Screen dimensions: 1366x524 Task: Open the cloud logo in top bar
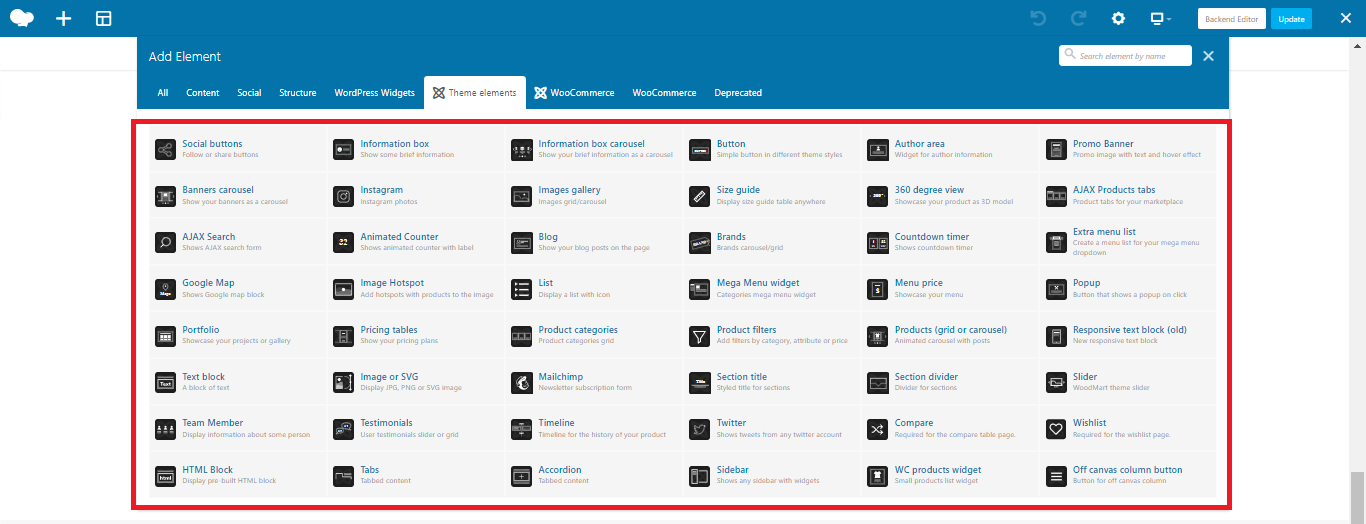[x=22, y=18]
